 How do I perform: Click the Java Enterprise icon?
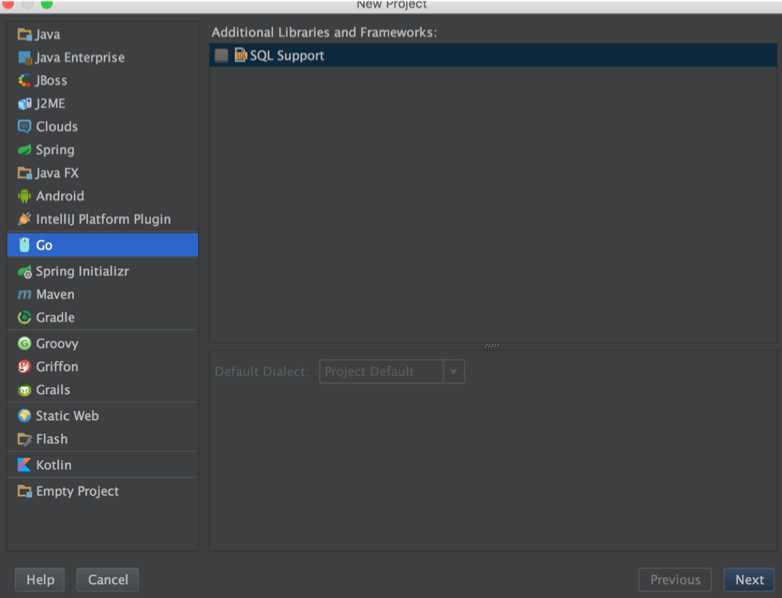click(x=24, y=57)
